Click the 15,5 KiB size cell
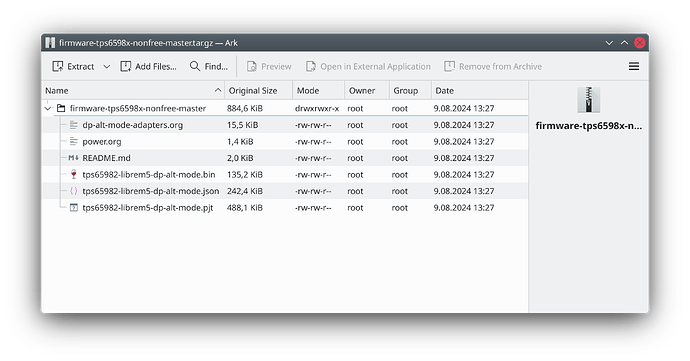Viewport: 690px width, 361px height. pyautogui.click(x=242, y=125)
